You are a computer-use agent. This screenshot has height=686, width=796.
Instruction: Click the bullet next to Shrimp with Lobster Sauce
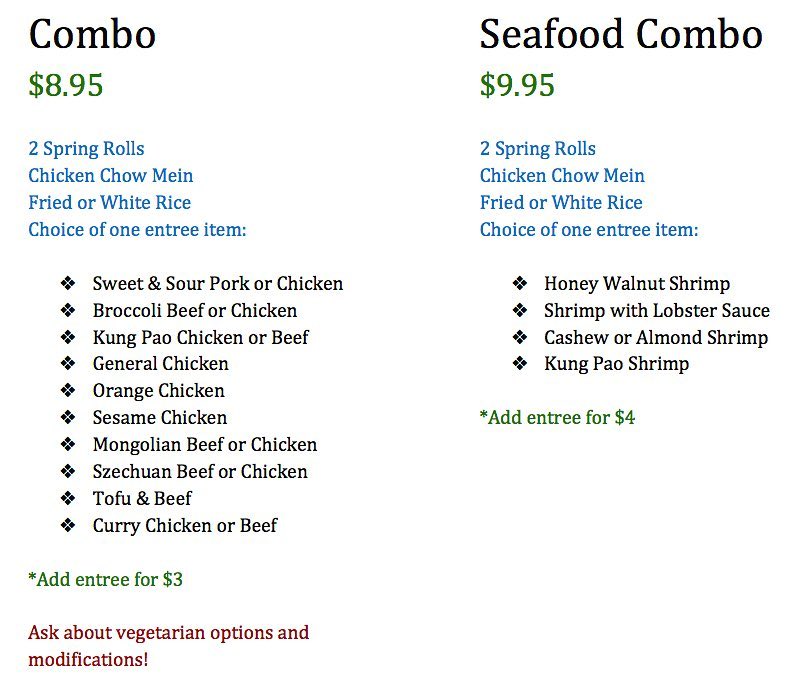point(520,311)
